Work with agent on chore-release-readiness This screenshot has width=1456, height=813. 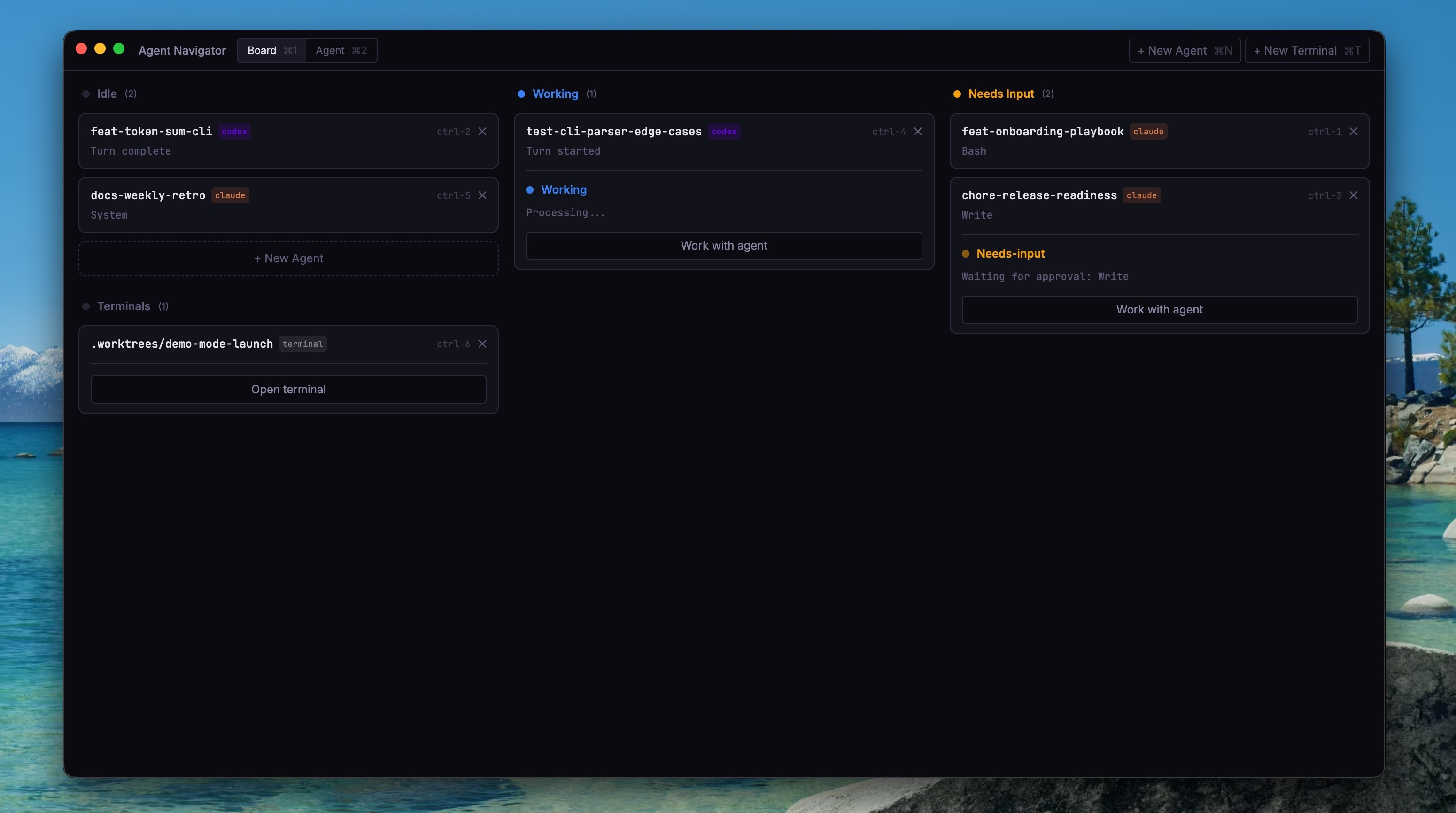[x=1159, y=309]
